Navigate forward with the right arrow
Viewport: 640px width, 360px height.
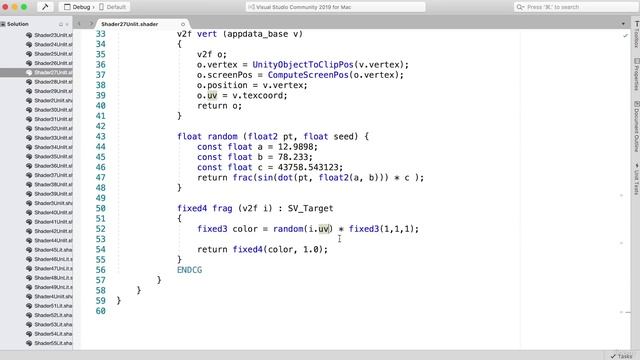click(x=91, y=24)
